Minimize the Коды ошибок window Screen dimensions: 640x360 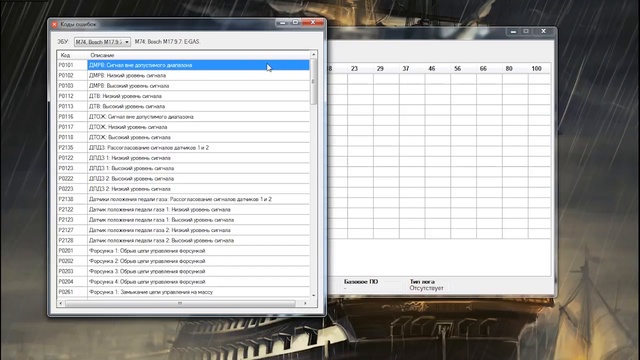tap(282, 23)
